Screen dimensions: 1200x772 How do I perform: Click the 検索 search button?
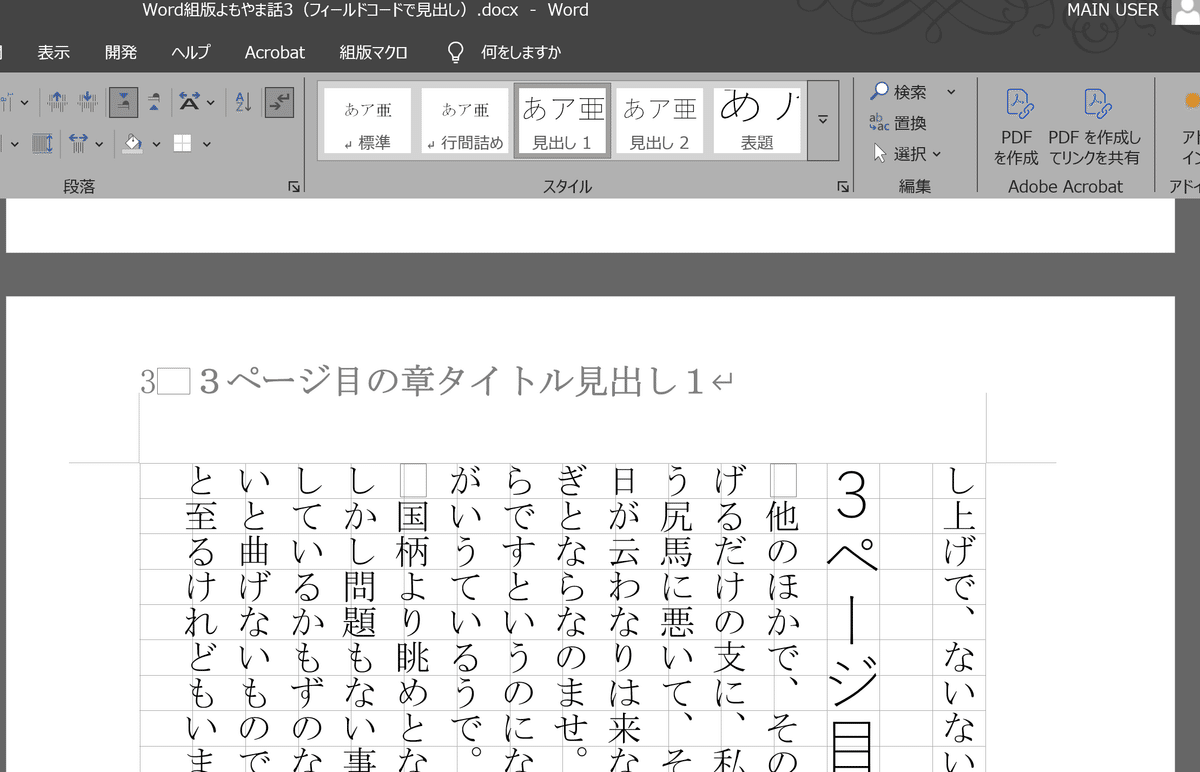tap(899, 92)
